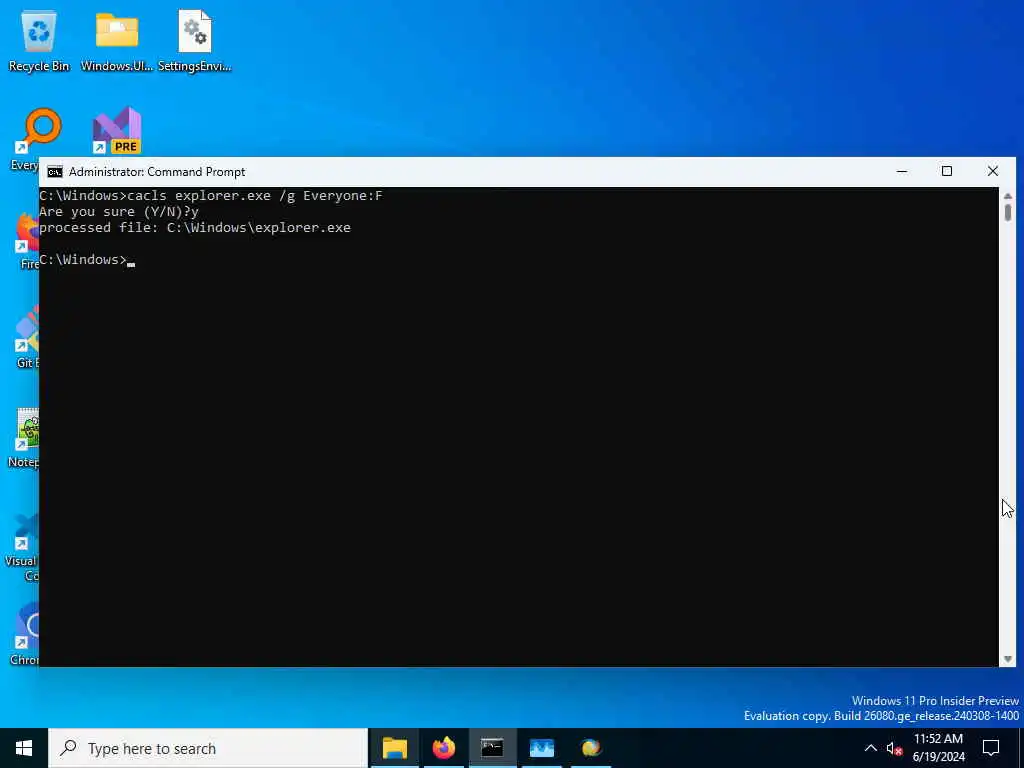
Task: Open the notification center icon
Action: pos(991,748)
